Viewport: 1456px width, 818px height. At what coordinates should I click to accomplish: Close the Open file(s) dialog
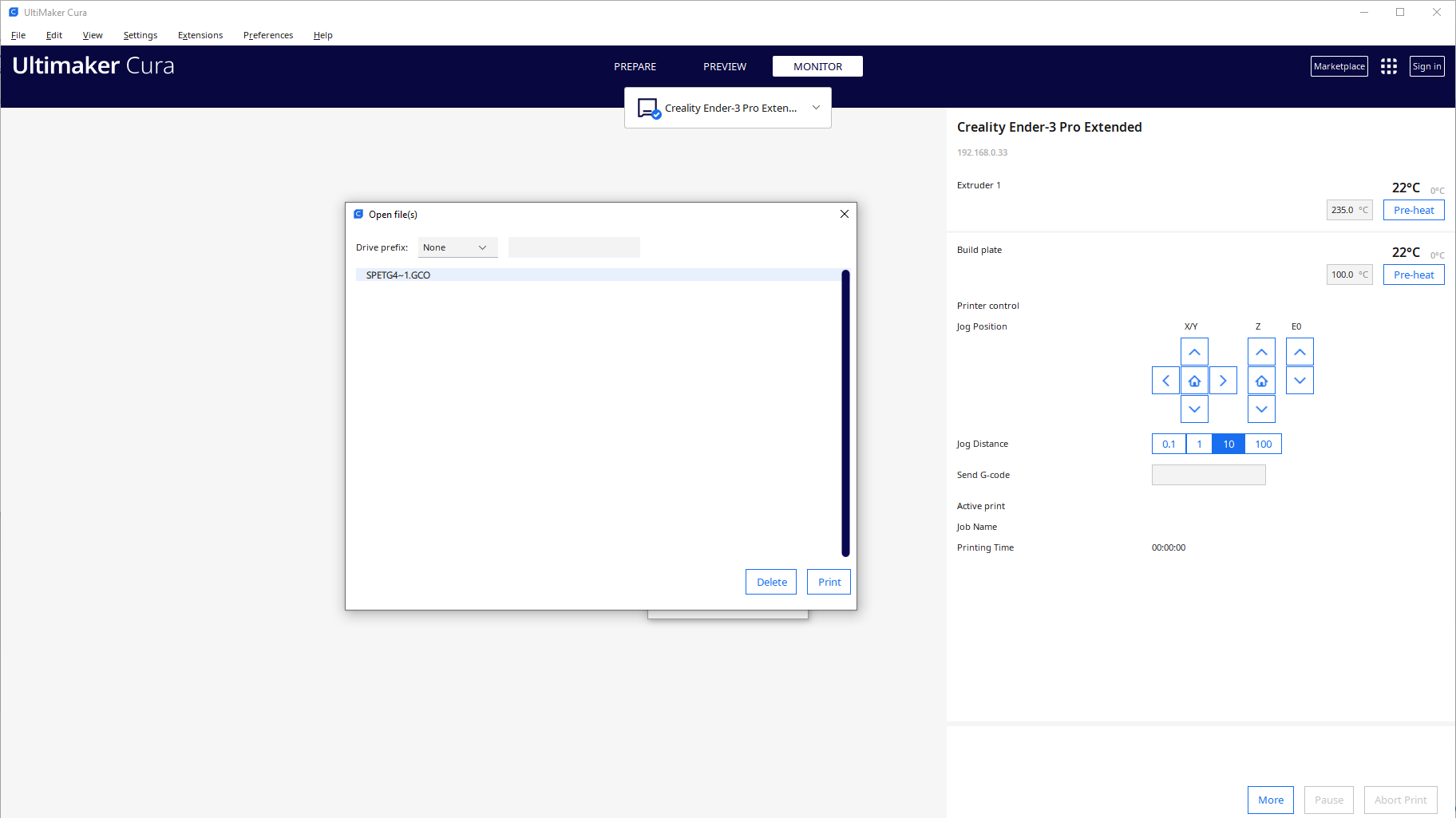coord(845,214)
